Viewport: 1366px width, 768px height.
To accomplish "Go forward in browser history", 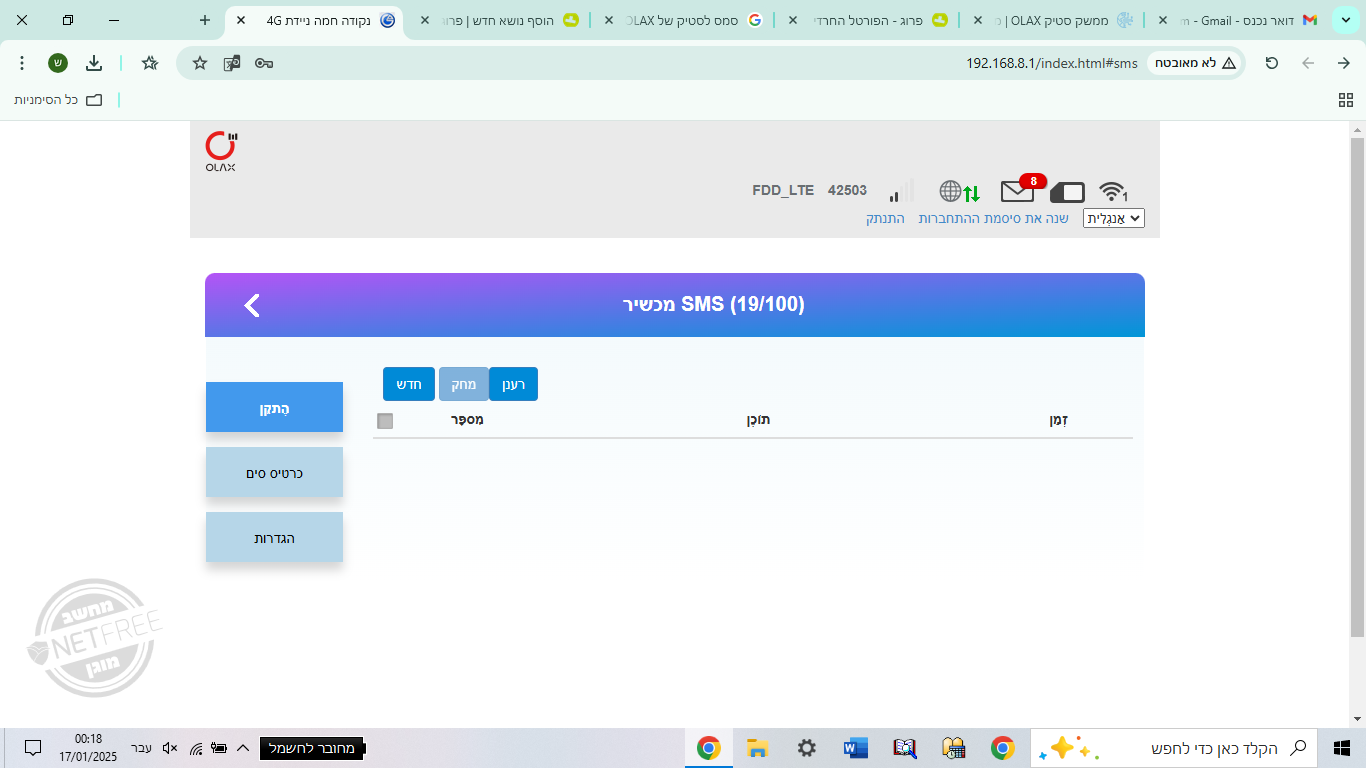I will coord(1308,63).
